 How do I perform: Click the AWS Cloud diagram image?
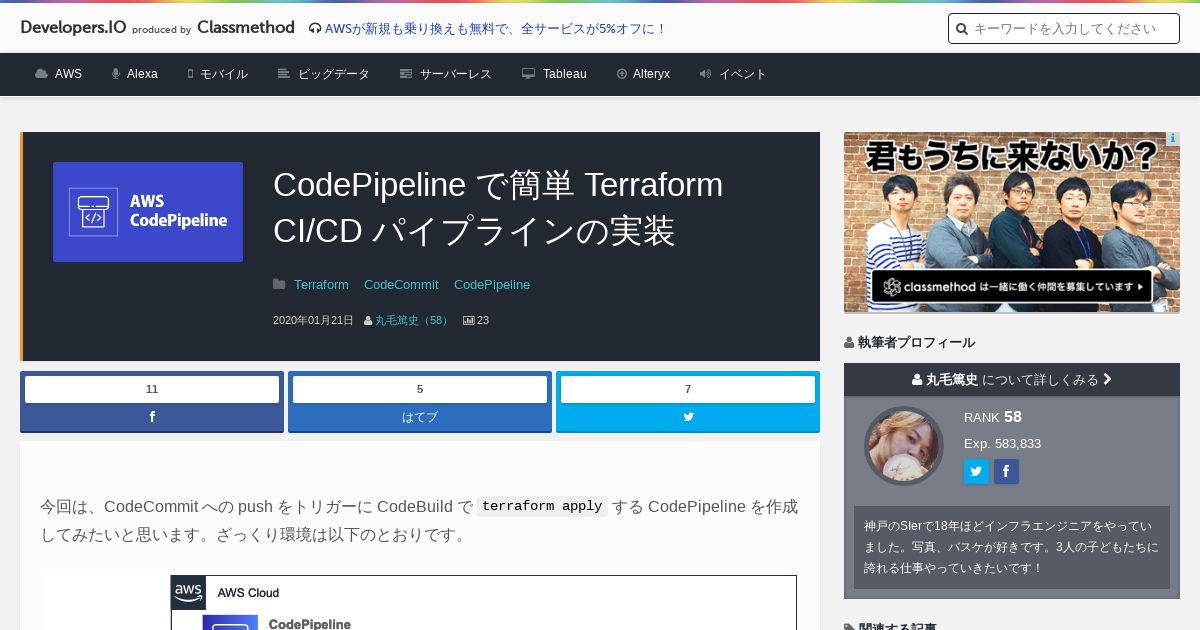[x=420, y=602]
